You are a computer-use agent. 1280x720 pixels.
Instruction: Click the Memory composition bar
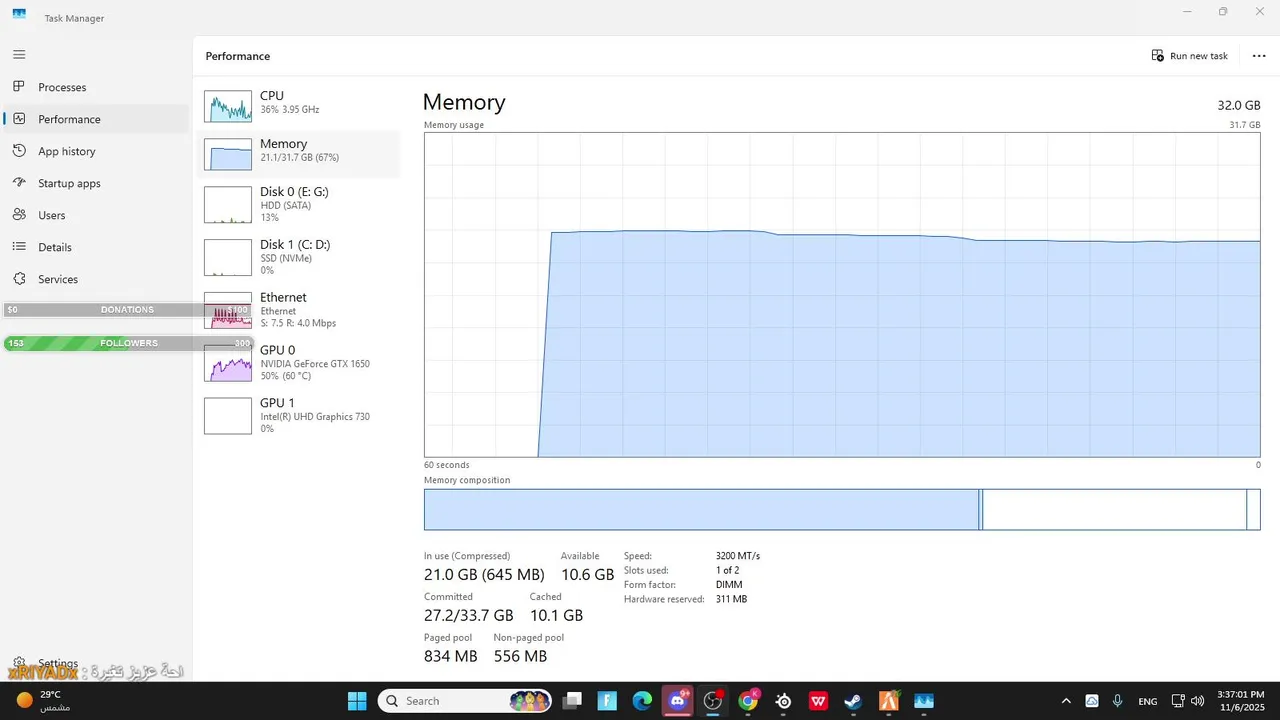click(x=842, y=510)
